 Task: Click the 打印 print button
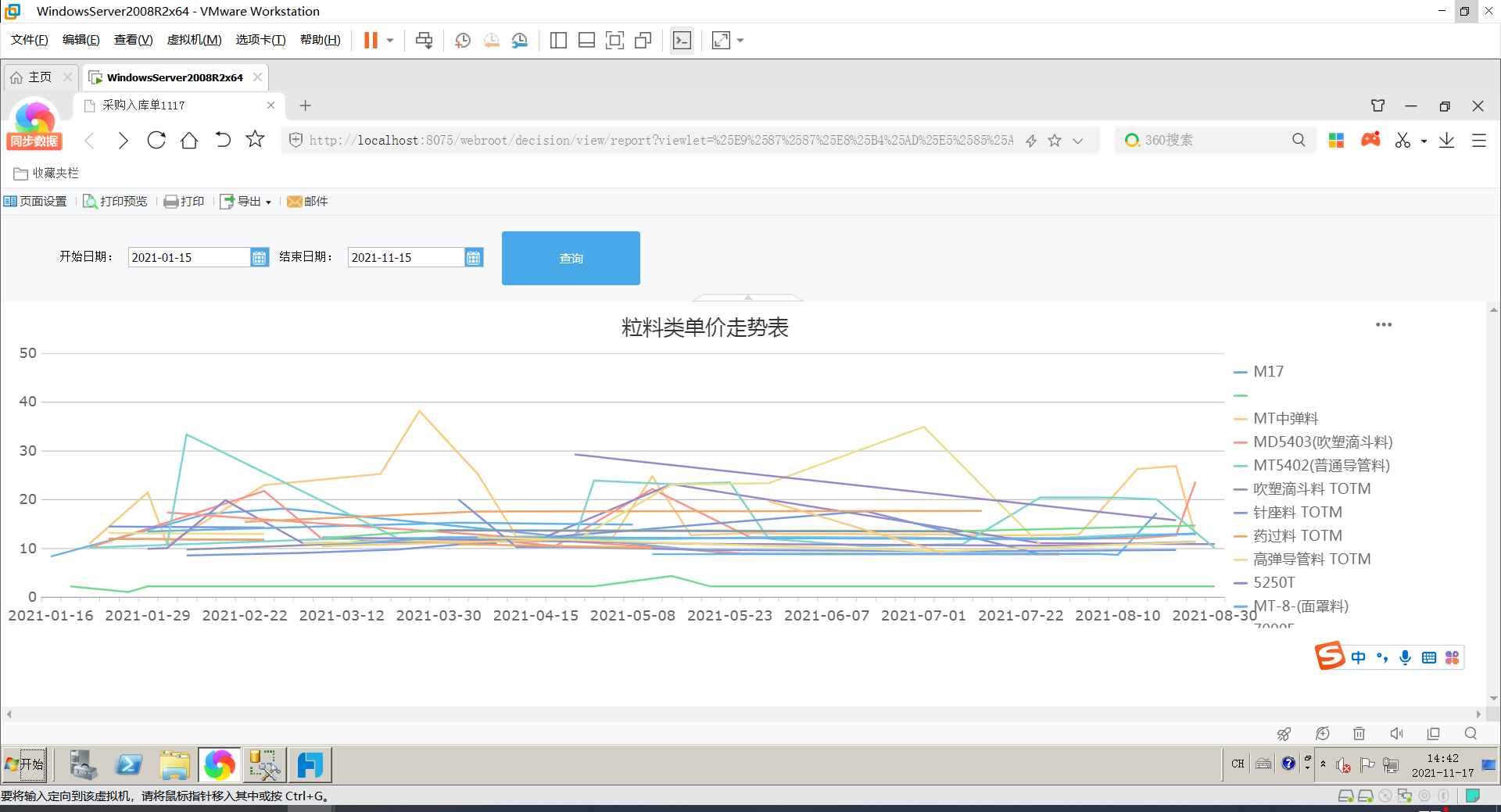coord(184,202)
